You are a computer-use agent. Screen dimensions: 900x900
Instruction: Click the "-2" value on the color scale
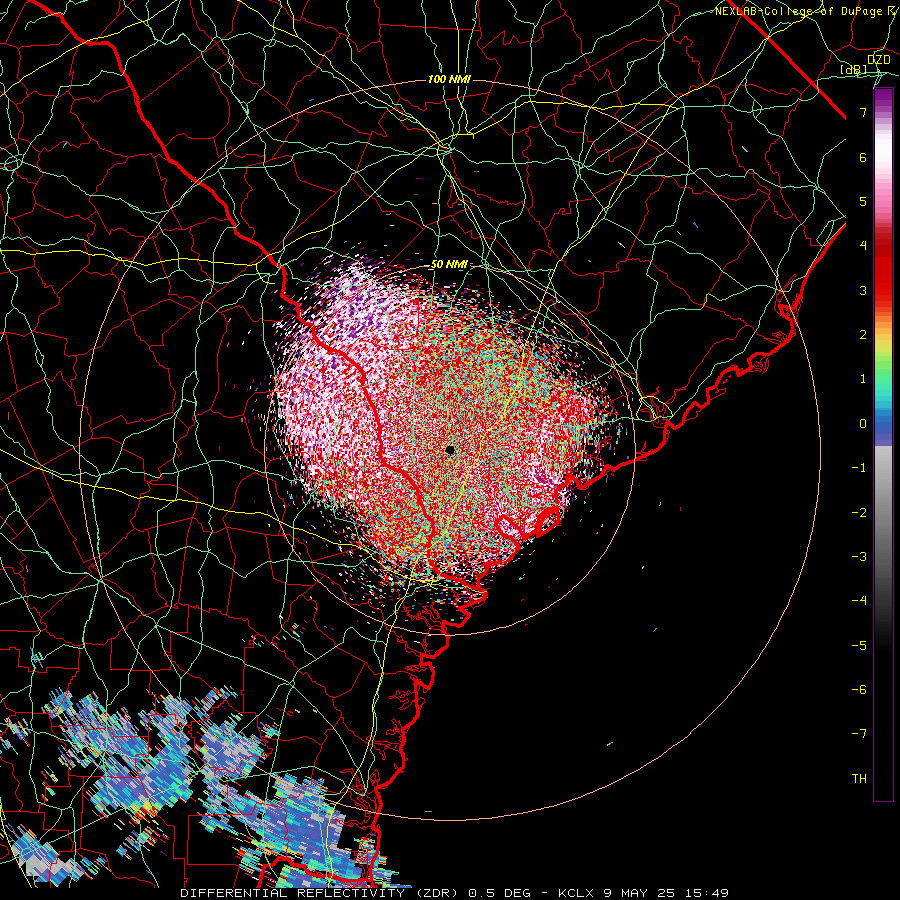click(x=859, y=513)
